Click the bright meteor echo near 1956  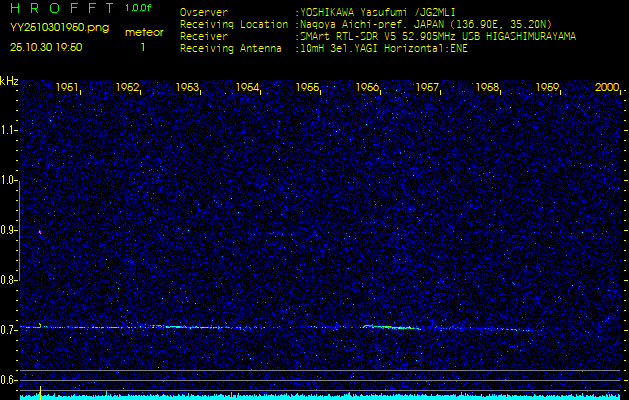point(395,326)
